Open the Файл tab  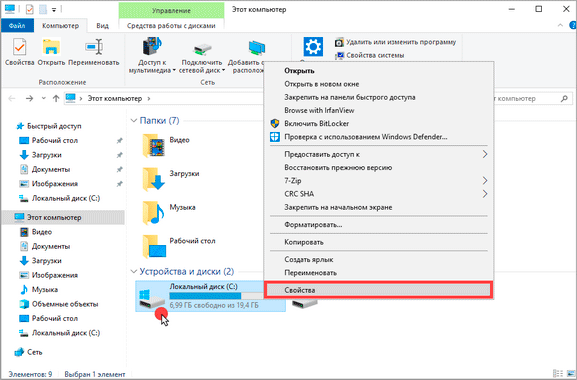point(17,26)
